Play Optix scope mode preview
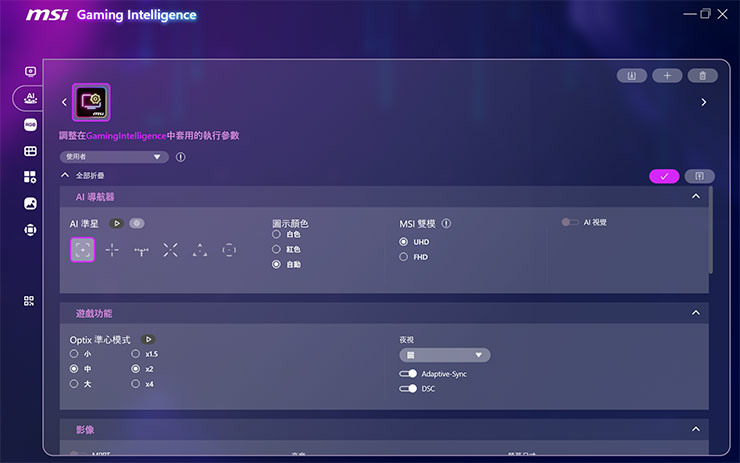Image resolution: width=740 pixels, height=463 pixels. tap(148, 339)
